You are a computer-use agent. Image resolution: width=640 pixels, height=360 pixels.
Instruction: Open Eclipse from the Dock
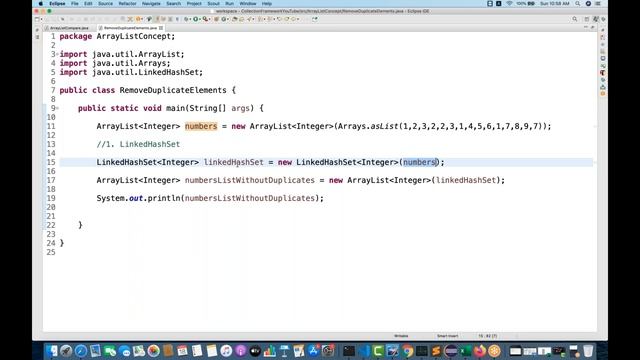(x=451, y=351)
